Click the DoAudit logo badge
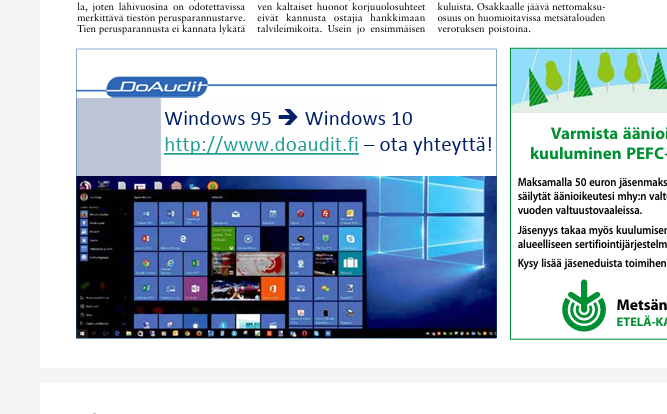Image resolution: width=667 pixels, height=414 pixels. (x=157, y=87)
